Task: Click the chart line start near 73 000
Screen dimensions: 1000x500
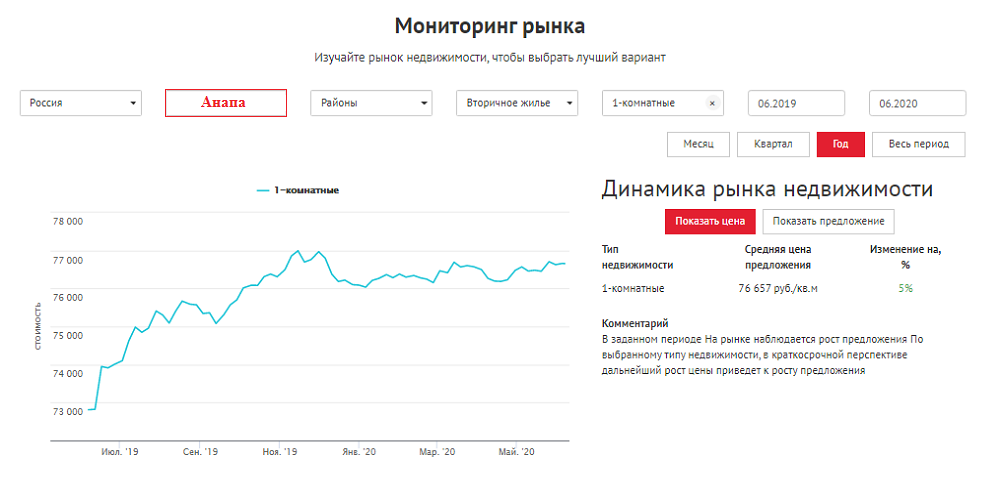Action: [x=91, y=408]
